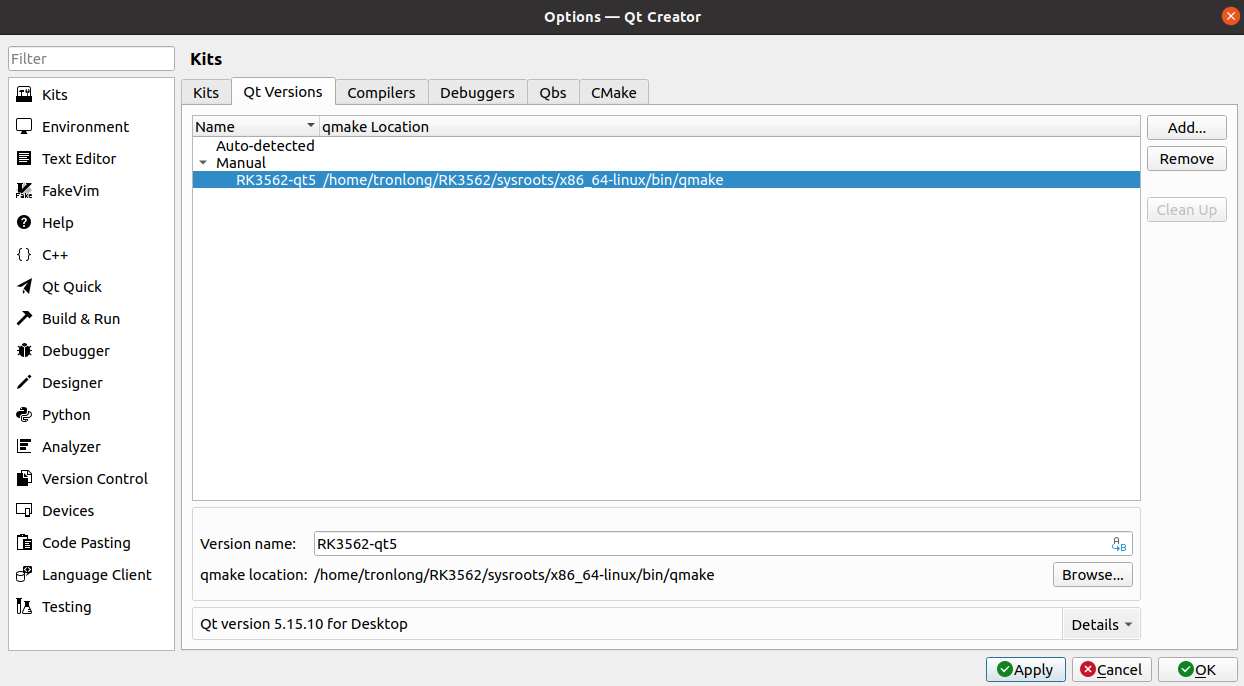Open the CMake tab
Viewport: 1244px width, 686px height.
click(x=614, y=92)
